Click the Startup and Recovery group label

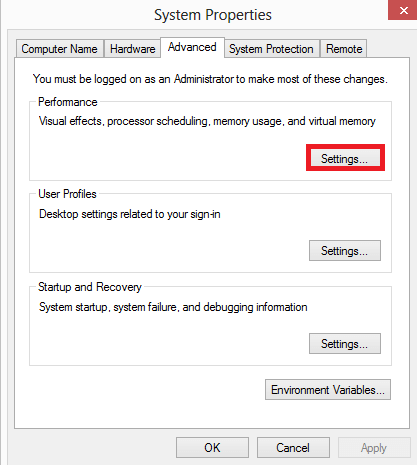90,287
